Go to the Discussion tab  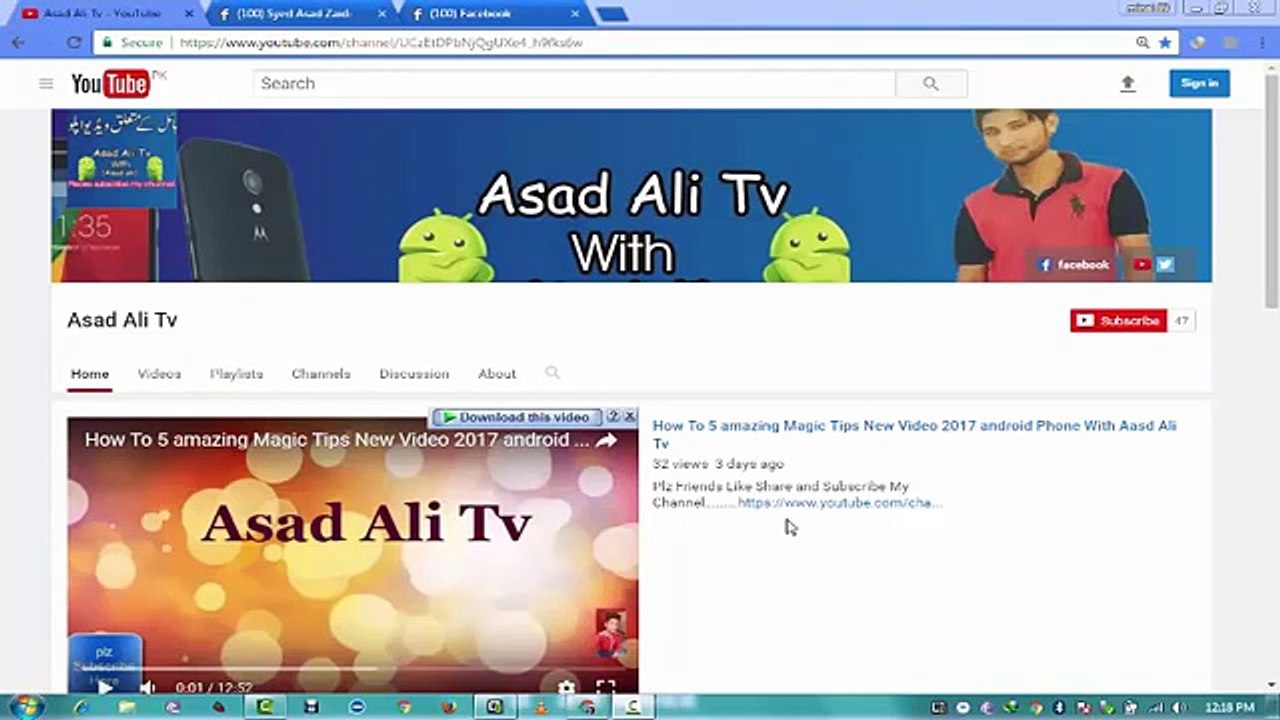414,374
